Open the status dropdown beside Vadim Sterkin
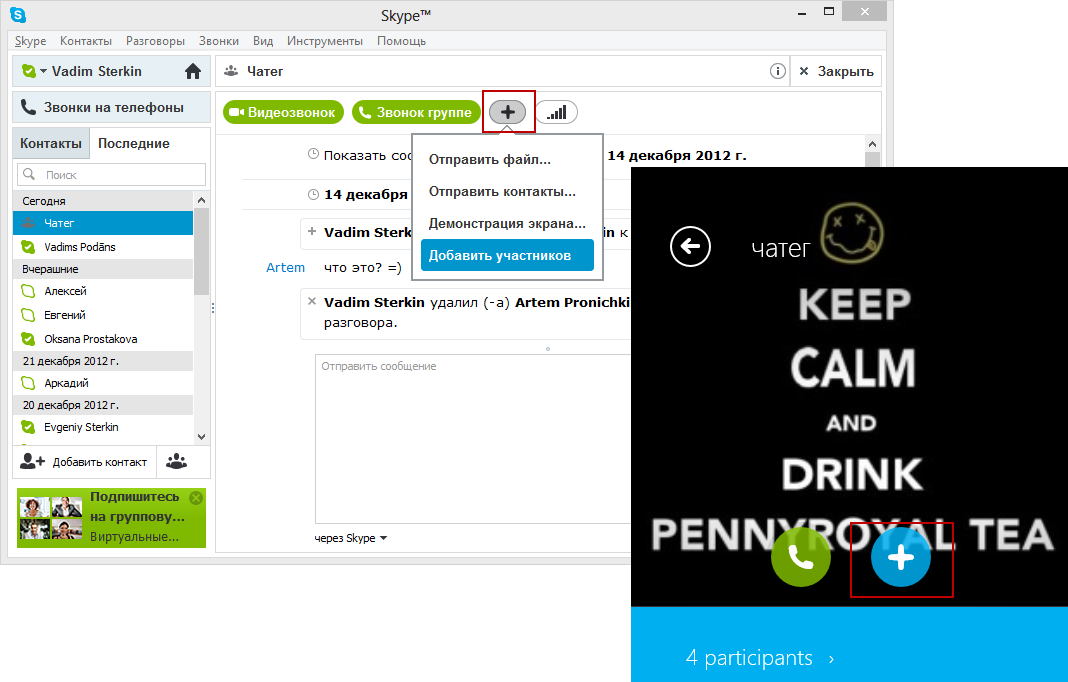 [44, 71]
